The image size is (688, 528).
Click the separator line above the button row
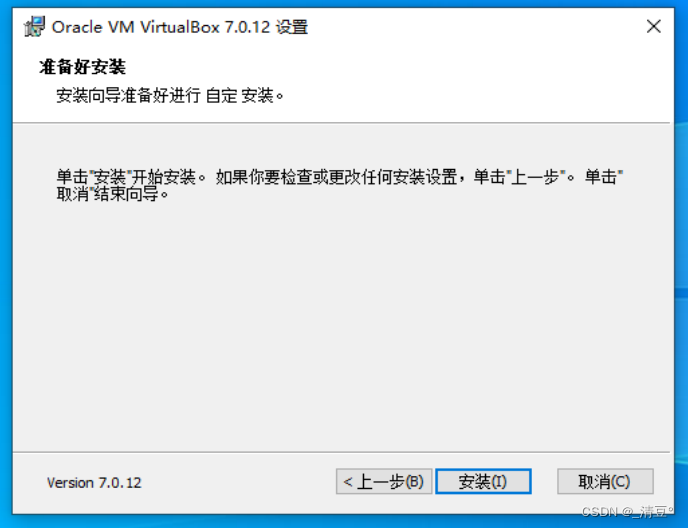point(341,452)
